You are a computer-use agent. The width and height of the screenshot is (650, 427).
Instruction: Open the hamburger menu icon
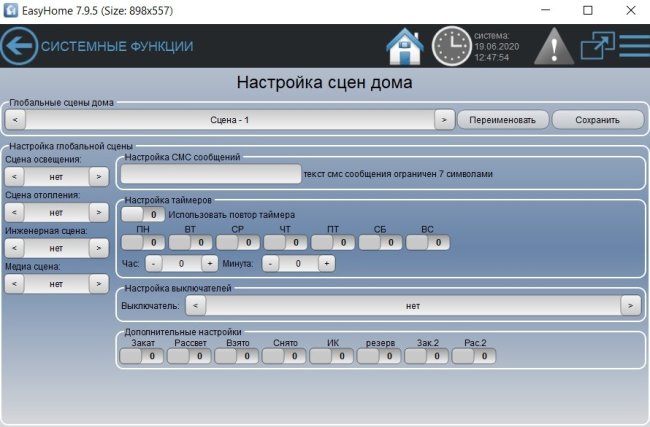(x=634, y=46)
